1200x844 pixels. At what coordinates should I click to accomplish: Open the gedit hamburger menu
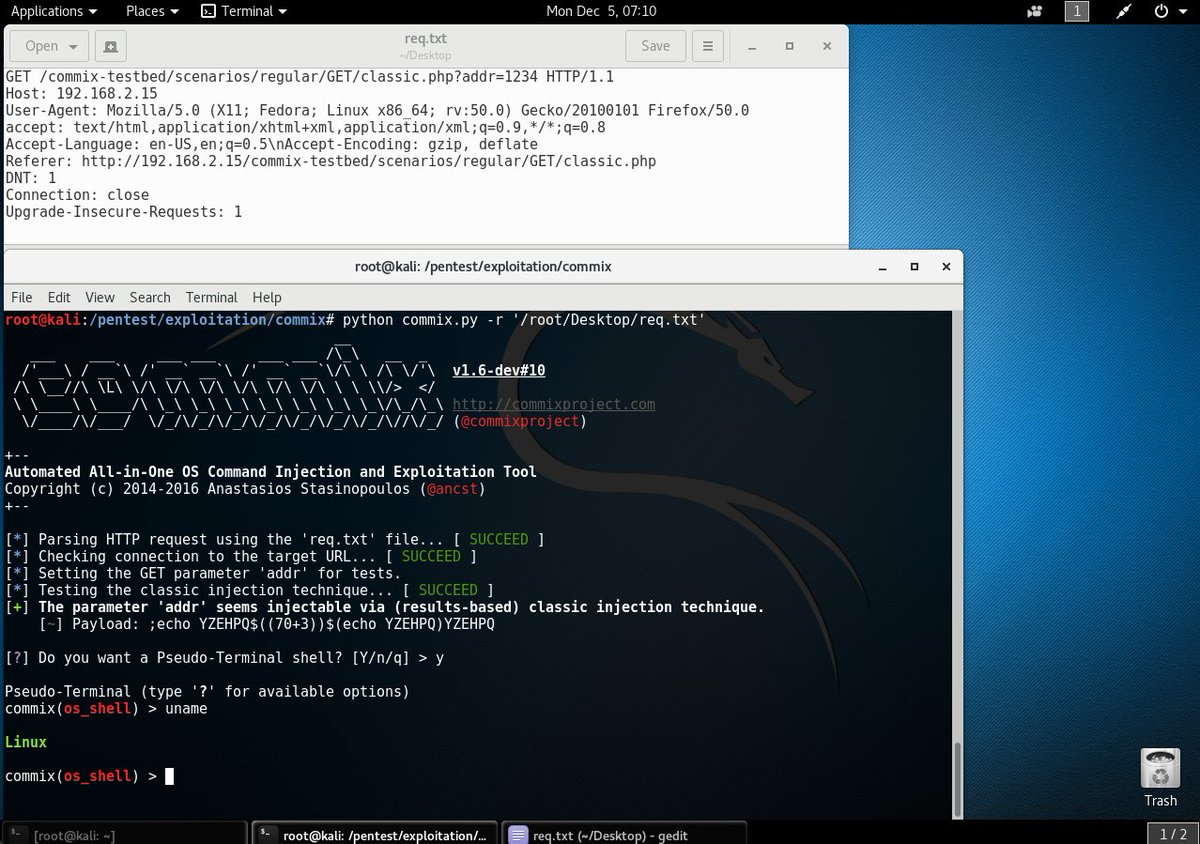pyautogui.click(x=707, y=46)
